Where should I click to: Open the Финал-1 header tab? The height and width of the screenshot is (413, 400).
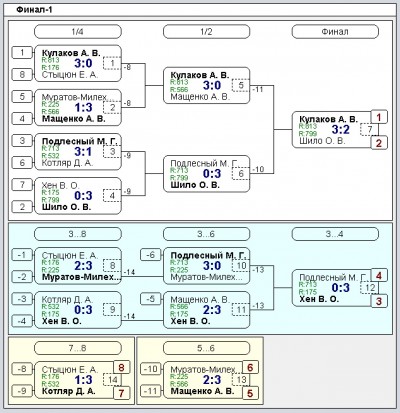click(34, 10)
